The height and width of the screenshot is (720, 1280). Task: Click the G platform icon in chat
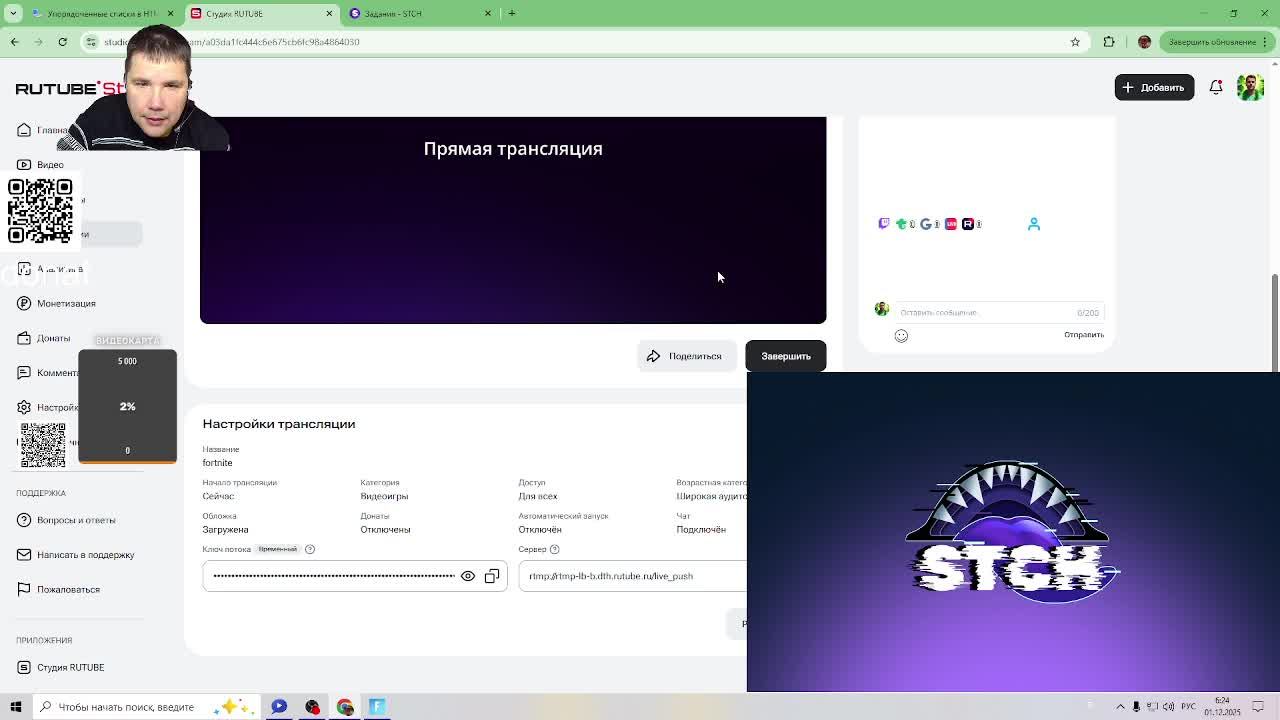(x=925, y=224)
